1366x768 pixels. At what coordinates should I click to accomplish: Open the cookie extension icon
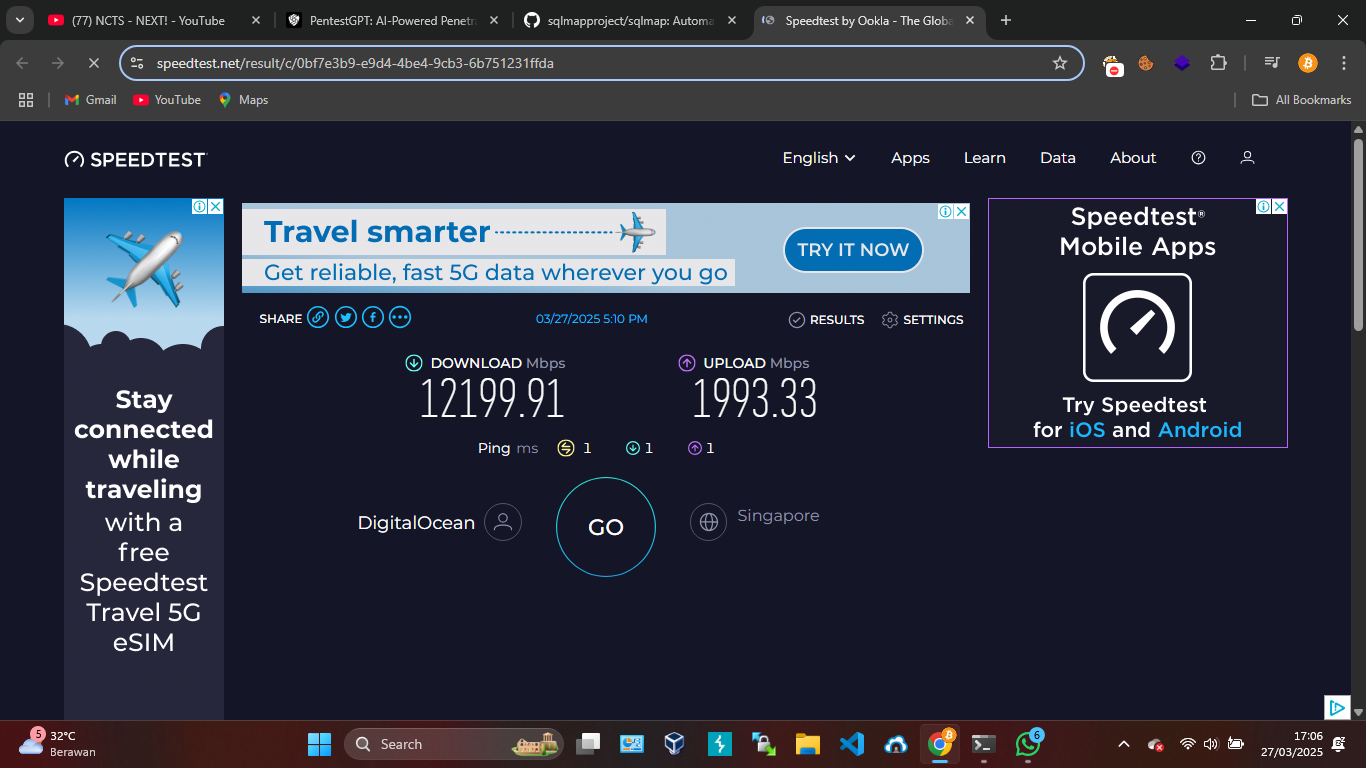pyautogui.click(x=1146, y=63)
